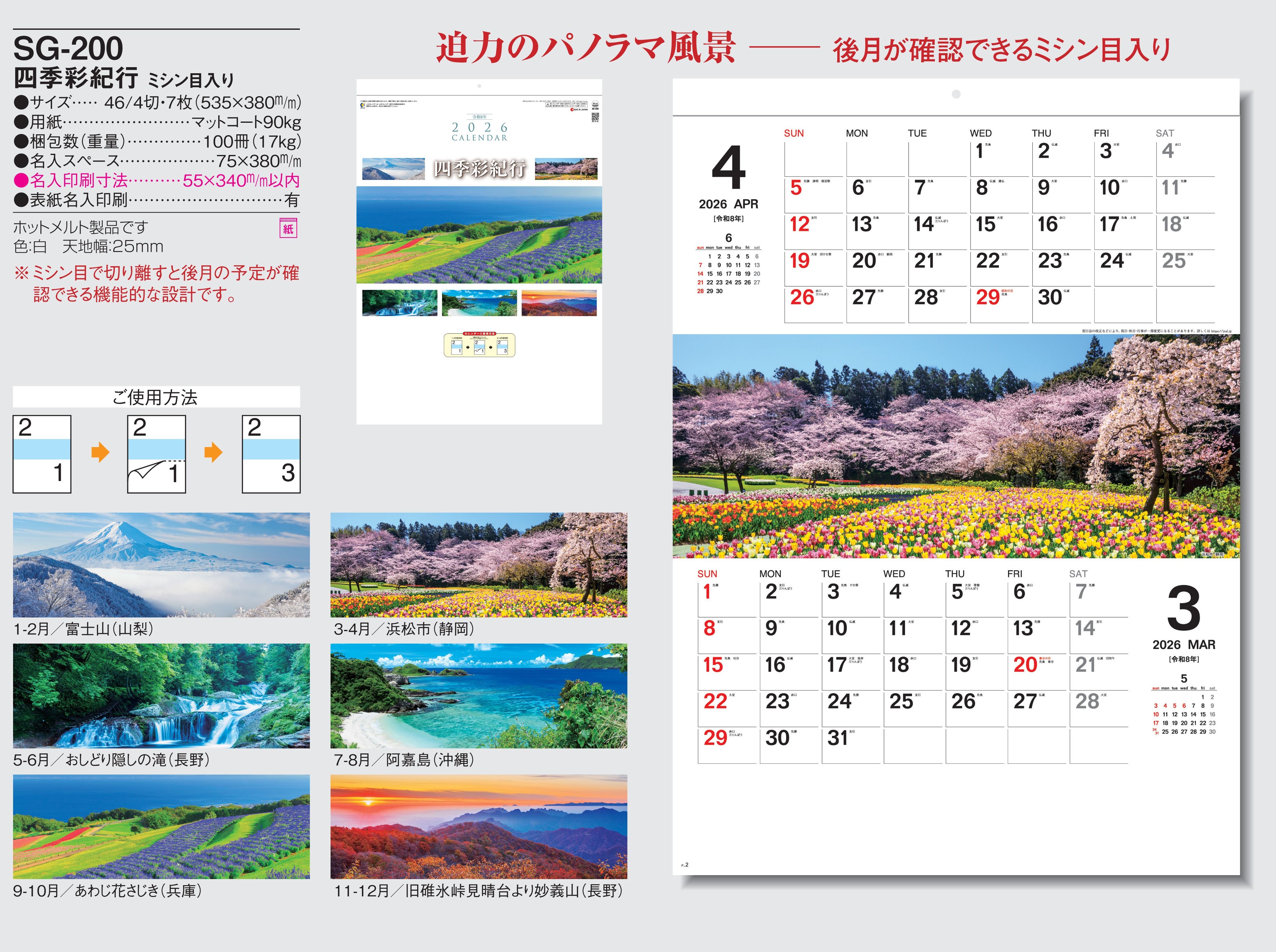Image resolution: width=1276 pixels, height=952 pixels.
Task: Click the magenta 名入印刷寸法 specification line
Action: 157,181
